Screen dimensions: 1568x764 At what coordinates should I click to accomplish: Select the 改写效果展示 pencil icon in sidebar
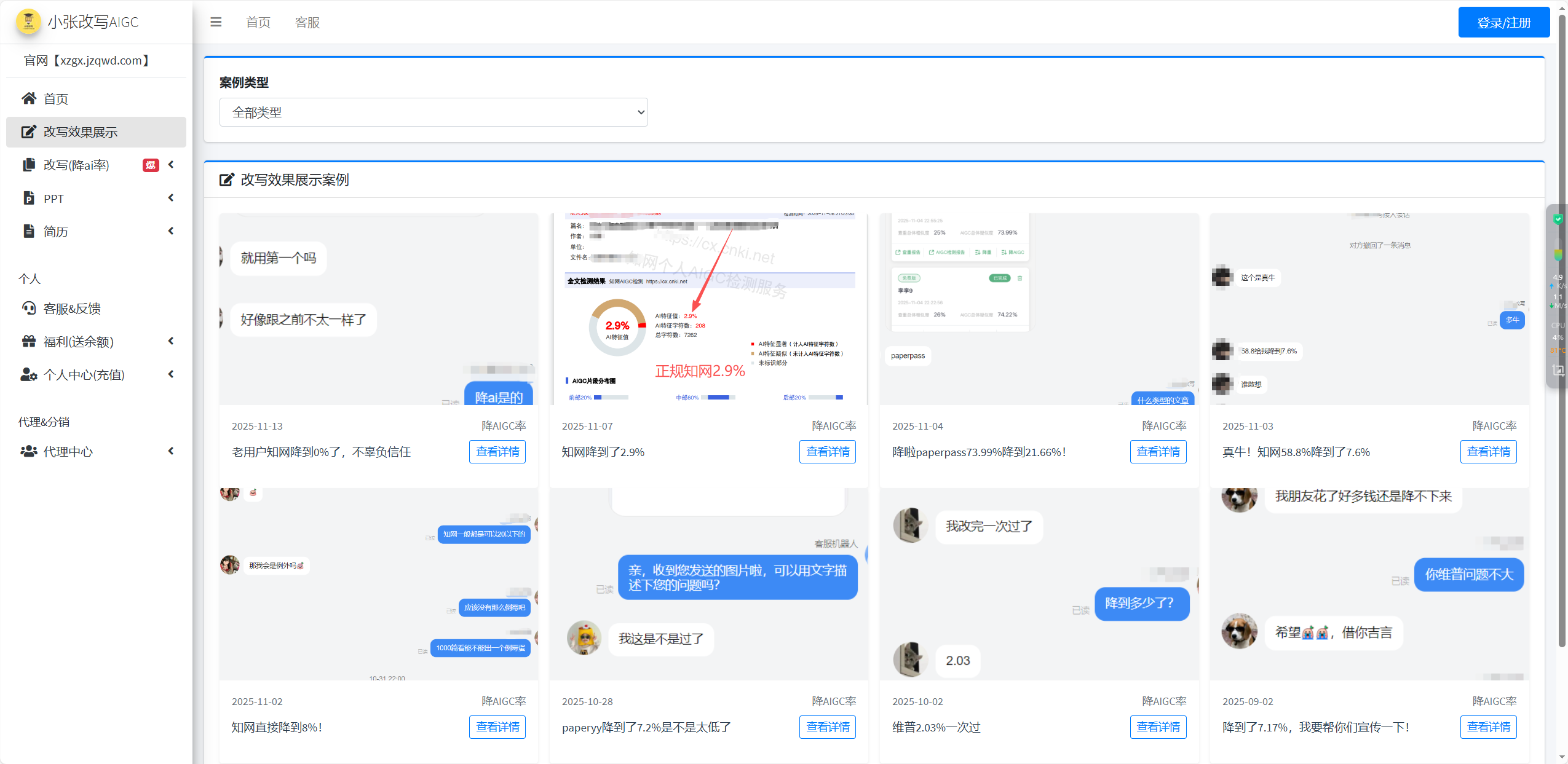pyautogui.click(x=28, y=132)
